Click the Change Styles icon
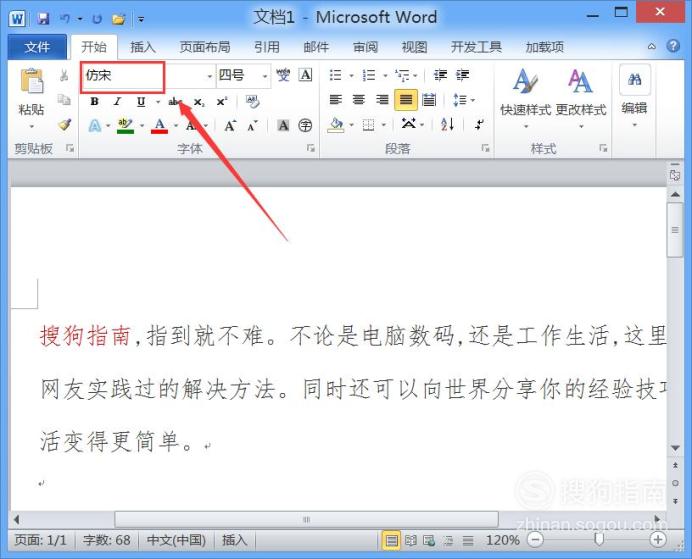The height and width of the screenshot is (559, 692). coord(580,81)
